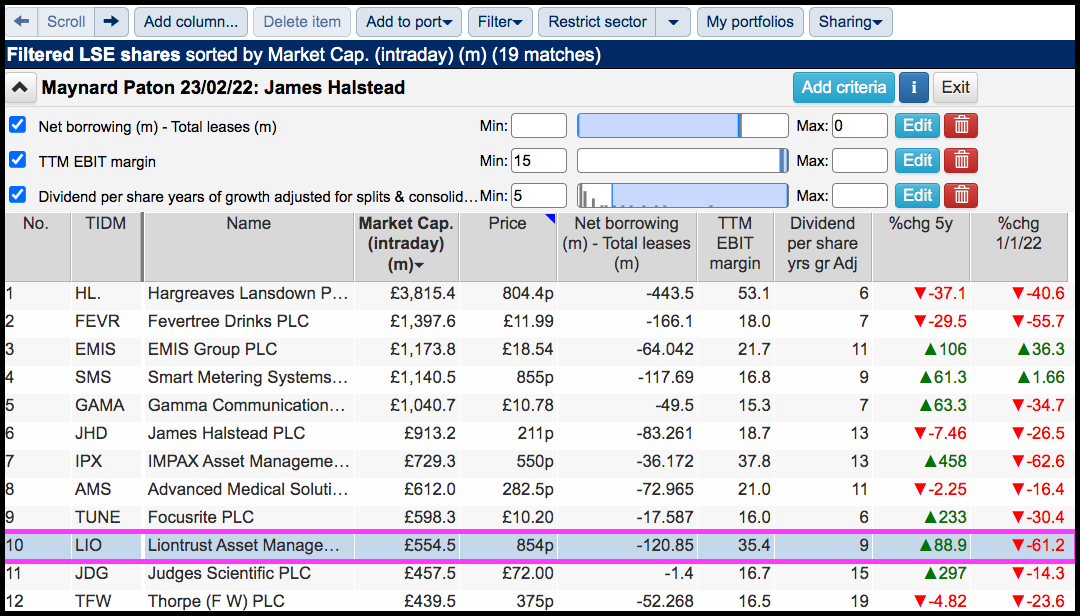Adjust the TTM EBIT margin range slider
Viewport: 1080px width, 616px height.
pos(683,161)
